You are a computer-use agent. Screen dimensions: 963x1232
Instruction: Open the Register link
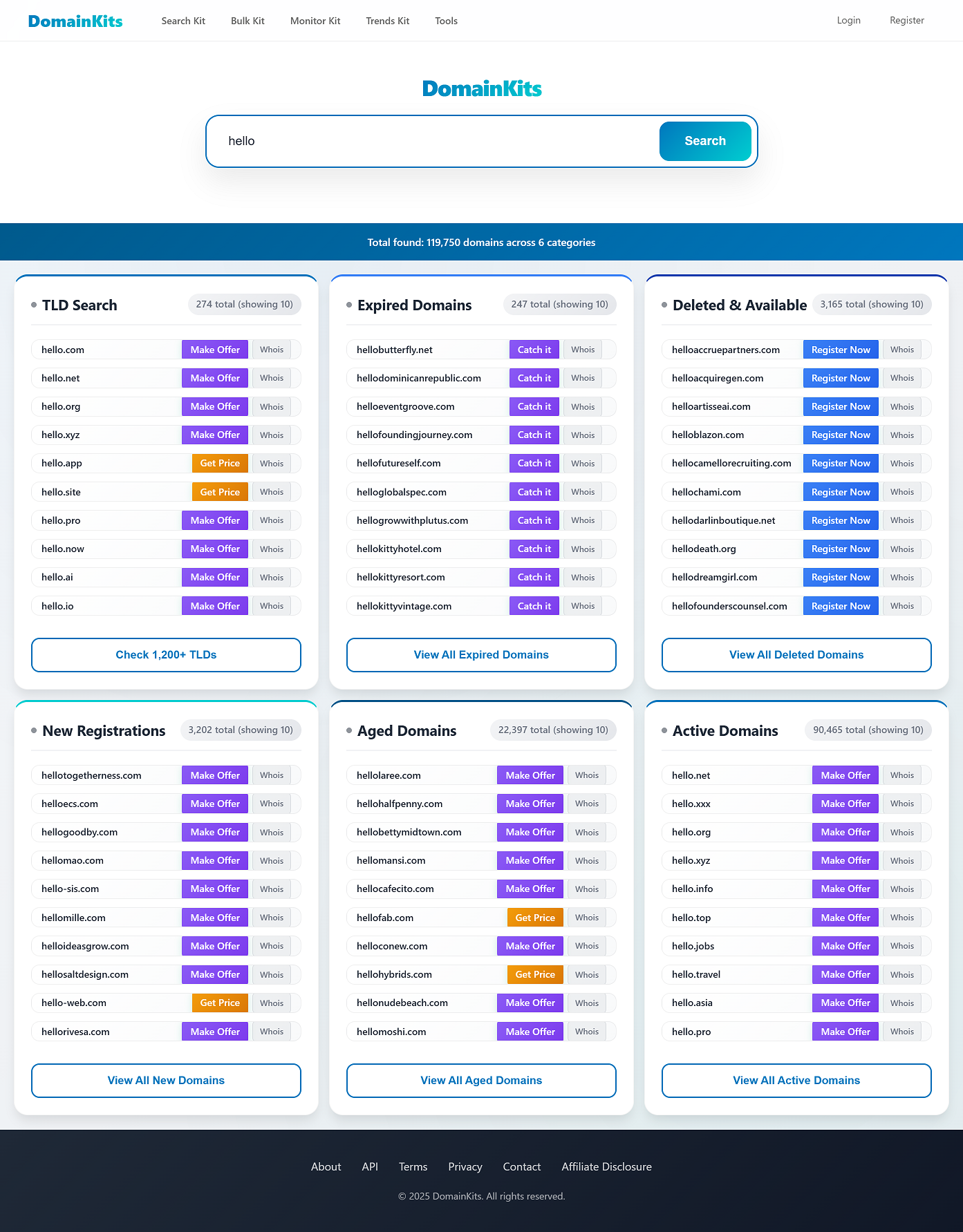pos(907,20)
